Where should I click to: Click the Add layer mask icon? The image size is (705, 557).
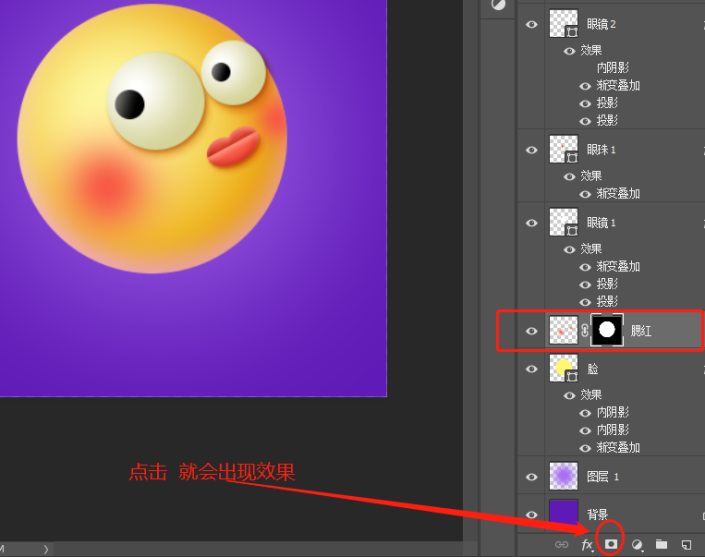point(611,544)
